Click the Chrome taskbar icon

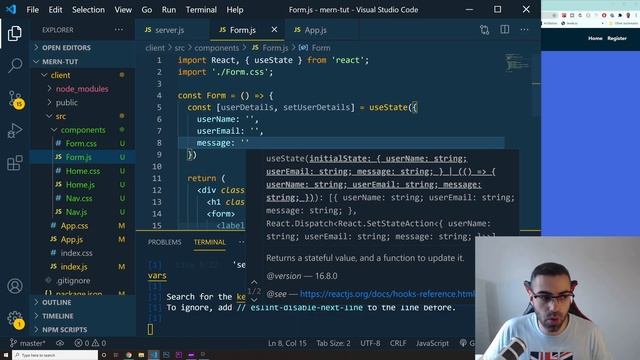pyautogui.click(x=129, y=355)
